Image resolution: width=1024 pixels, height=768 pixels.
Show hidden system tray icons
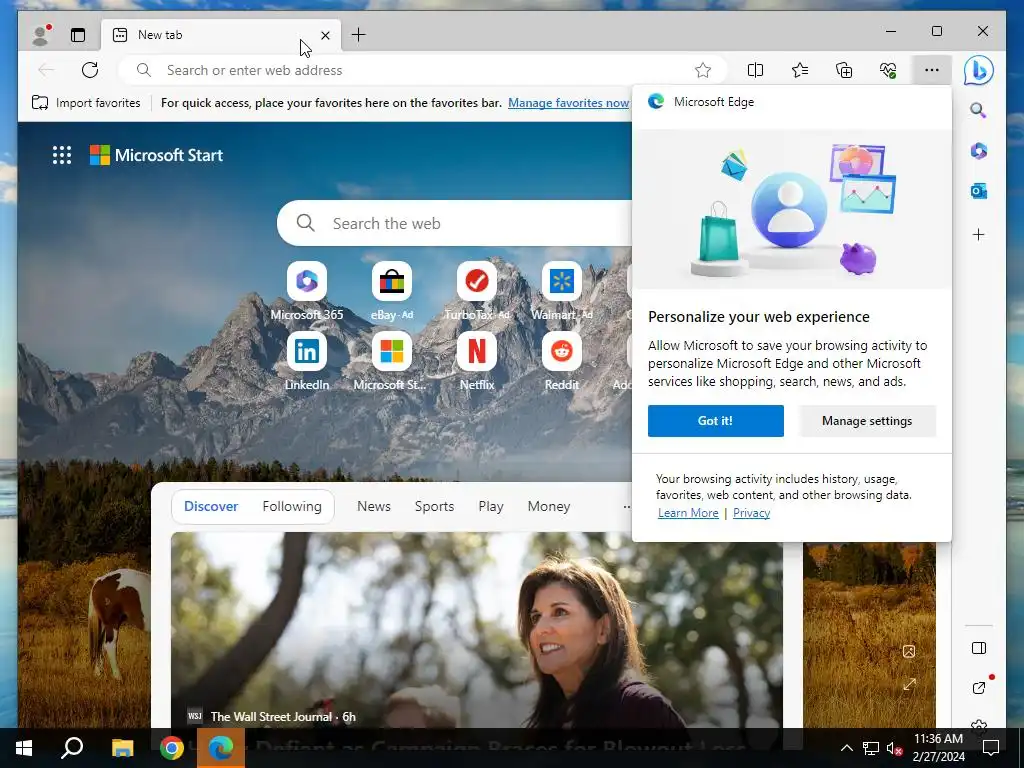point(846,748)
